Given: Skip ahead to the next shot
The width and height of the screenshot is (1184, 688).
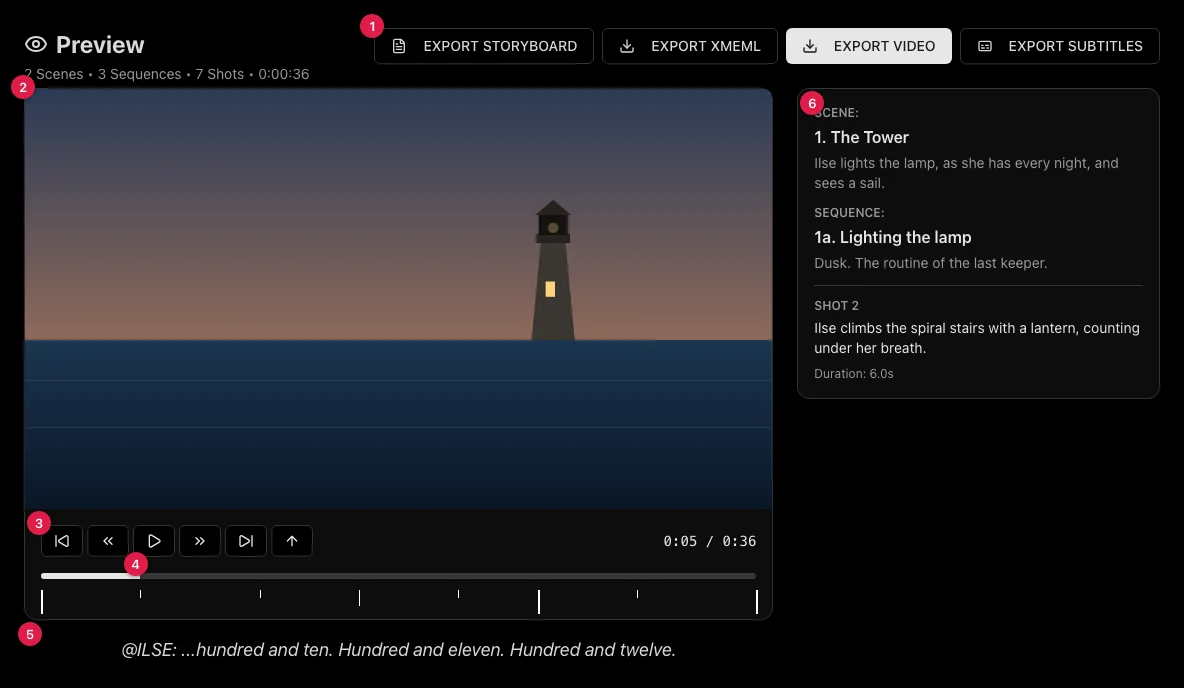Looking at the screenshot, I should pyautogui.click(x=246, y=541).
